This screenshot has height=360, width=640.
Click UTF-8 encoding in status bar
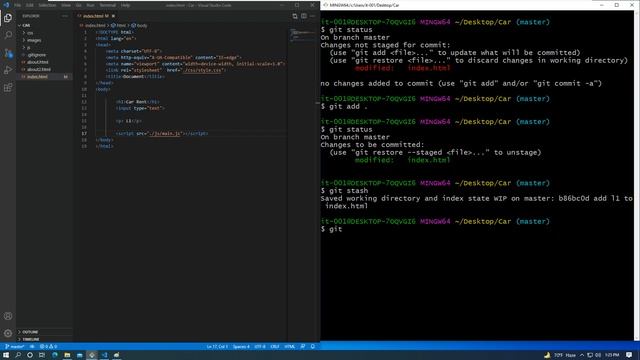pos(260,347)
